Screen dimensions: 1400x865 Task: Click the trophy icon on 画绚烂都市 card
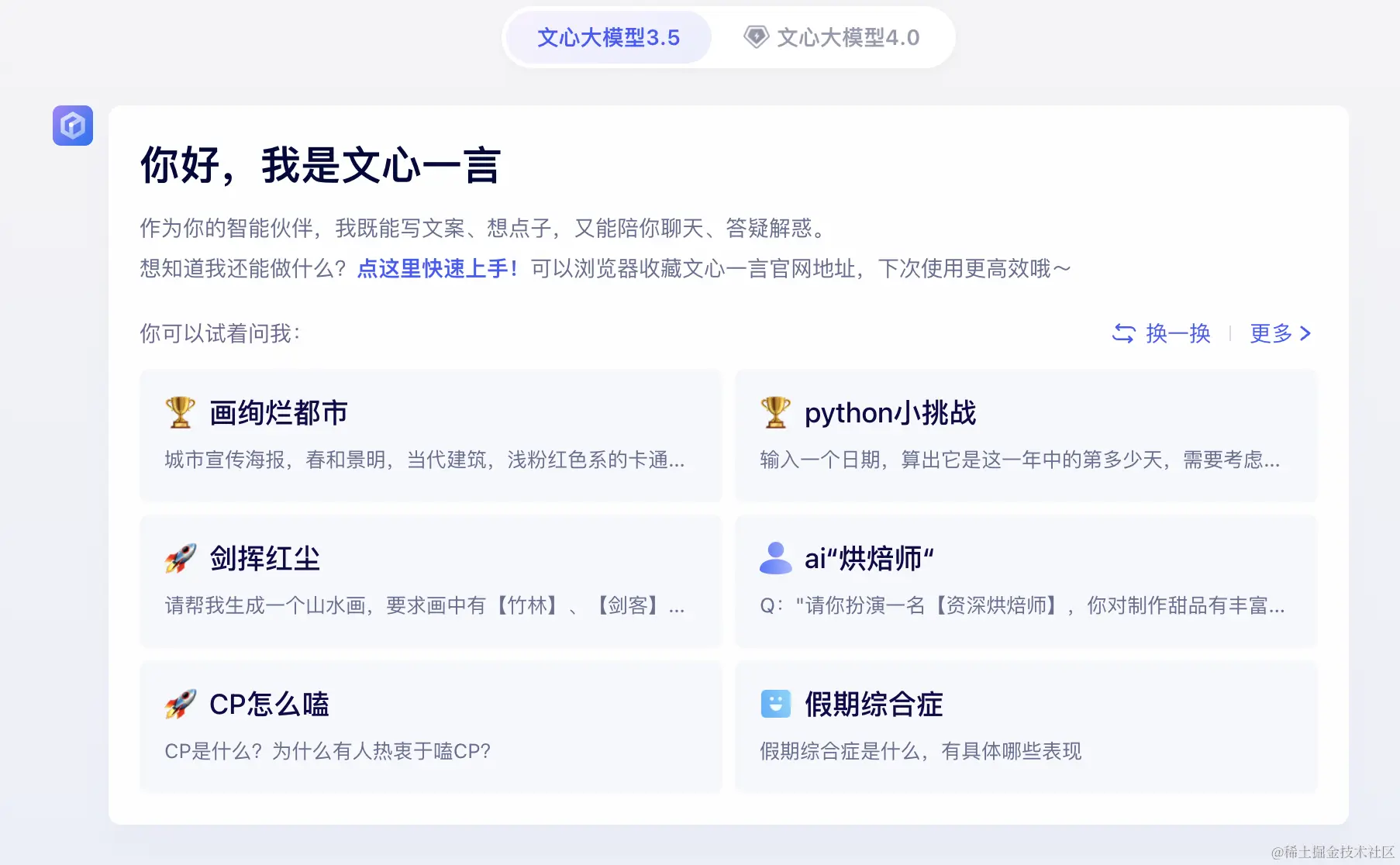pos(180,412)
